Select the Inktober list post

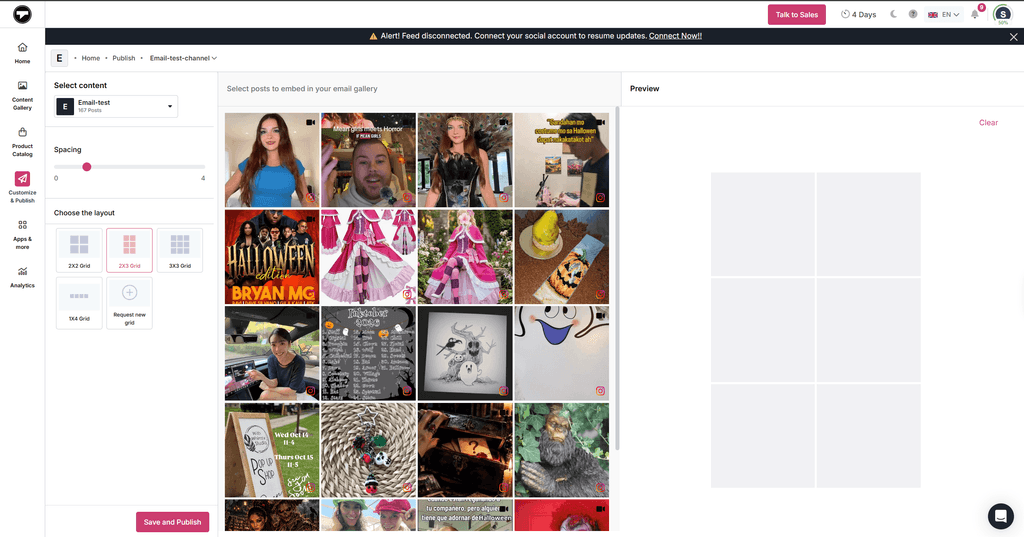pyautogui.click(x=368, y=353)
